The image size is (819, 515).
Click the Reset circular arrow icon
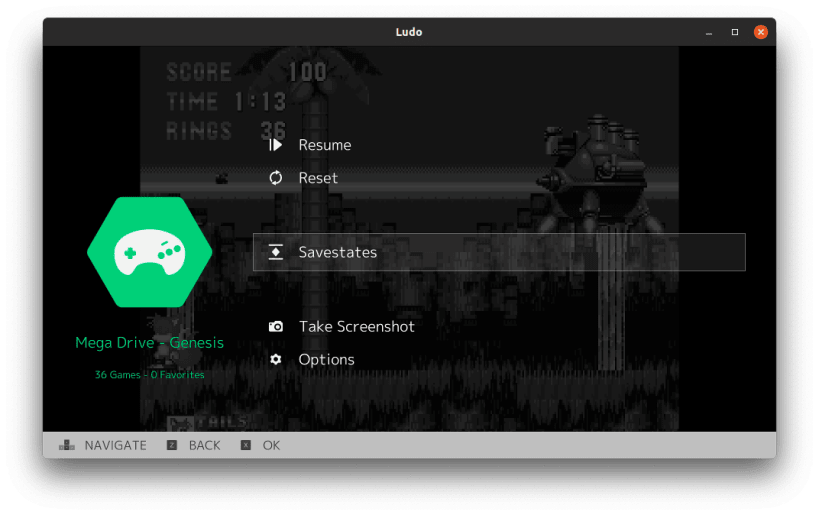(x=275, y=178)
